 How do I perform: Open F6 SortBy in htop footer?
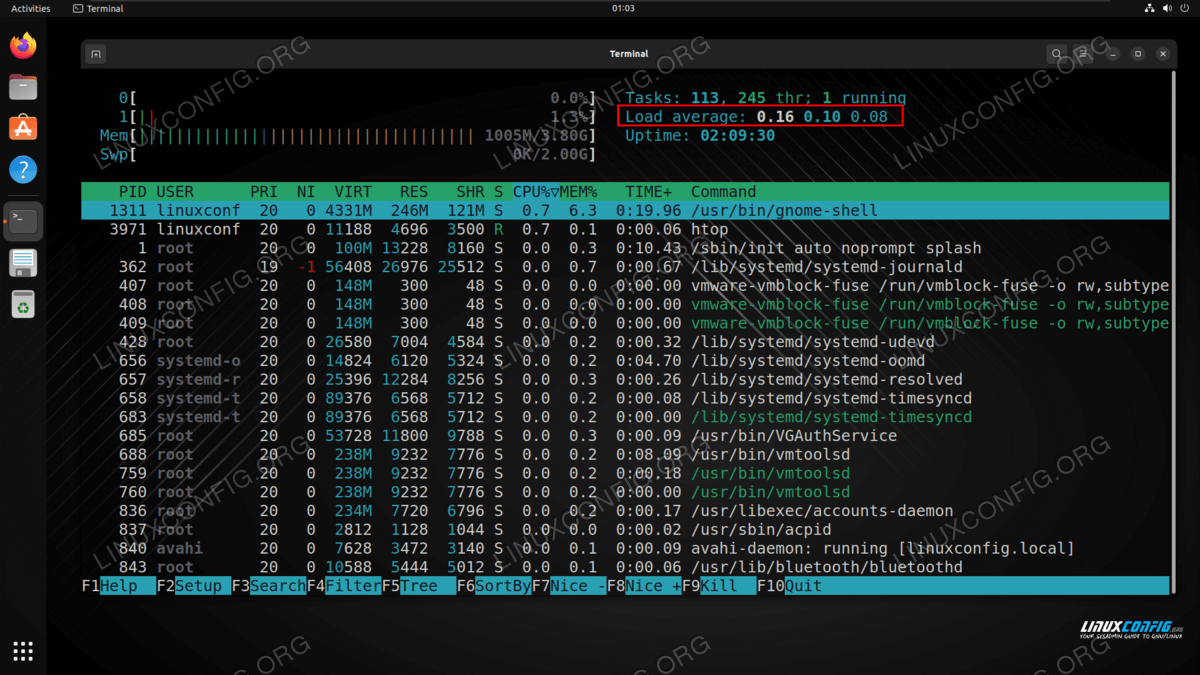[x=494, y=586]
